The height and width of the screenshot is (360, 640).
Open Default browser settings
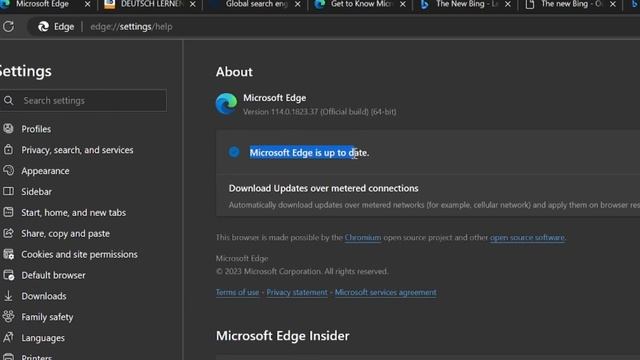(53, 275)
